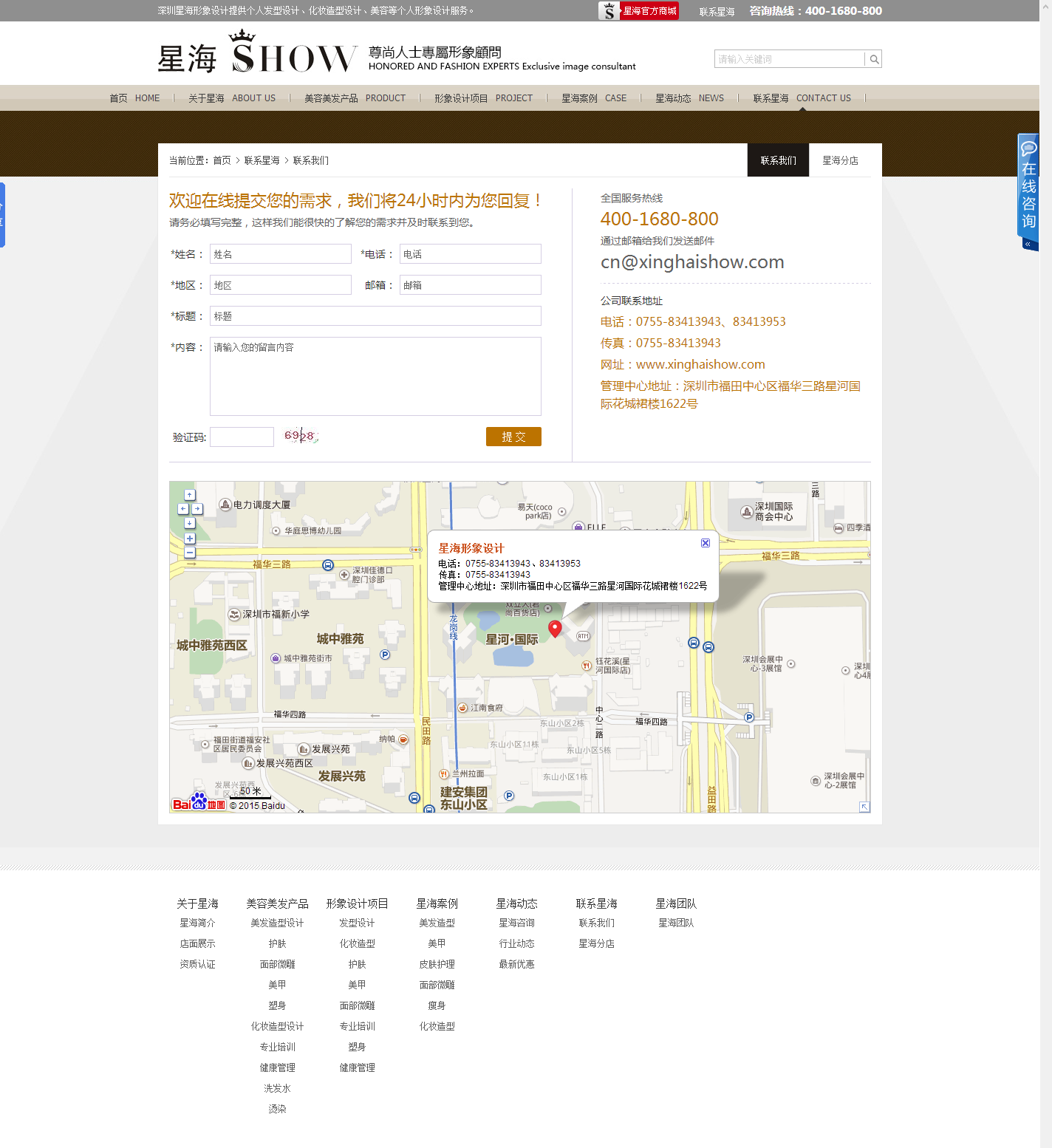Image resolution: width=1052 pixels, height=1148 pixels.
Task: Open the 形象设计项目 PROJECT menu
Action: [483, 98]
